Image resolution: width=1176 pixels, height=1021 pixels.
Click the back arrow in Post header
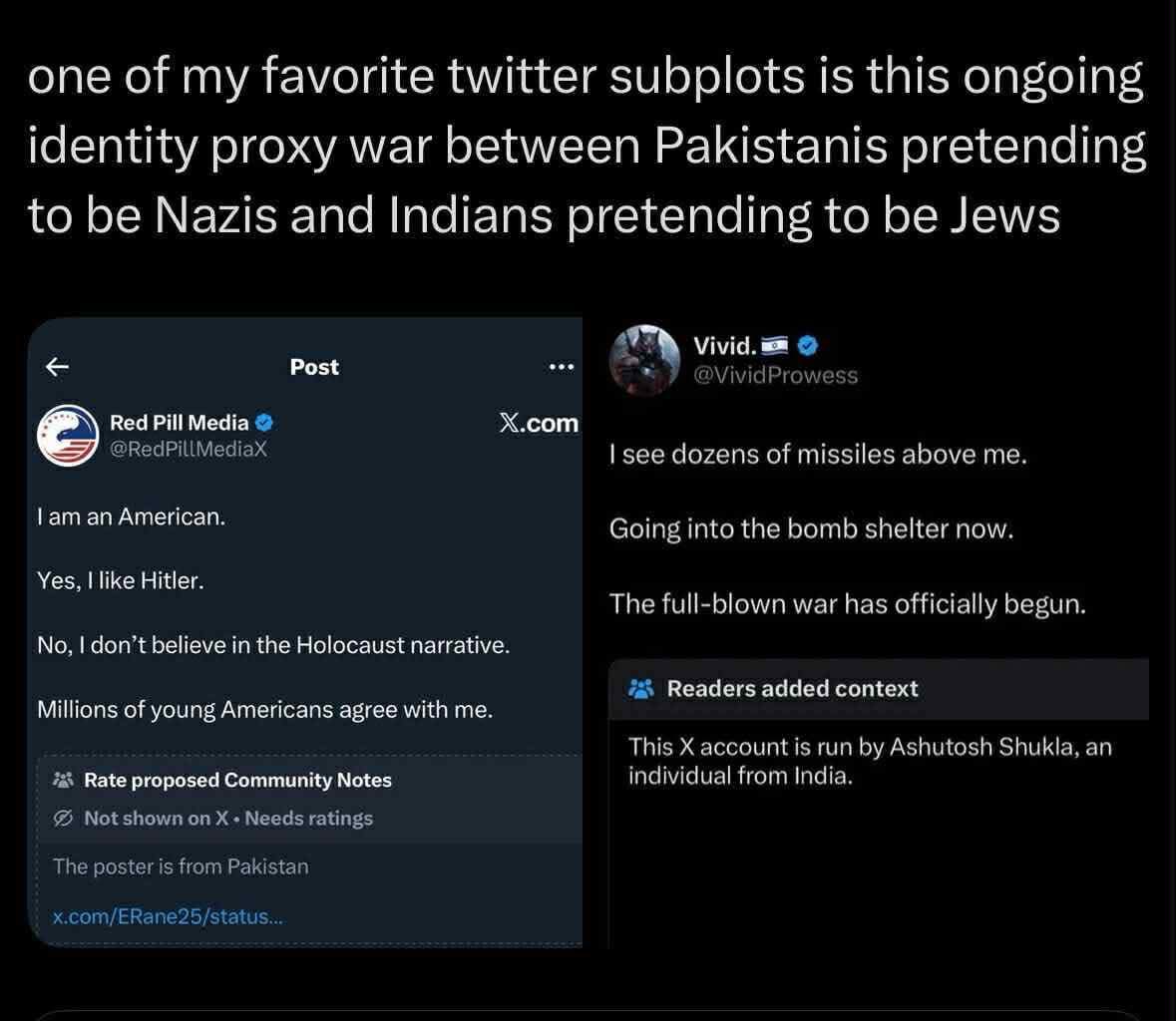(x=58, y=367)
